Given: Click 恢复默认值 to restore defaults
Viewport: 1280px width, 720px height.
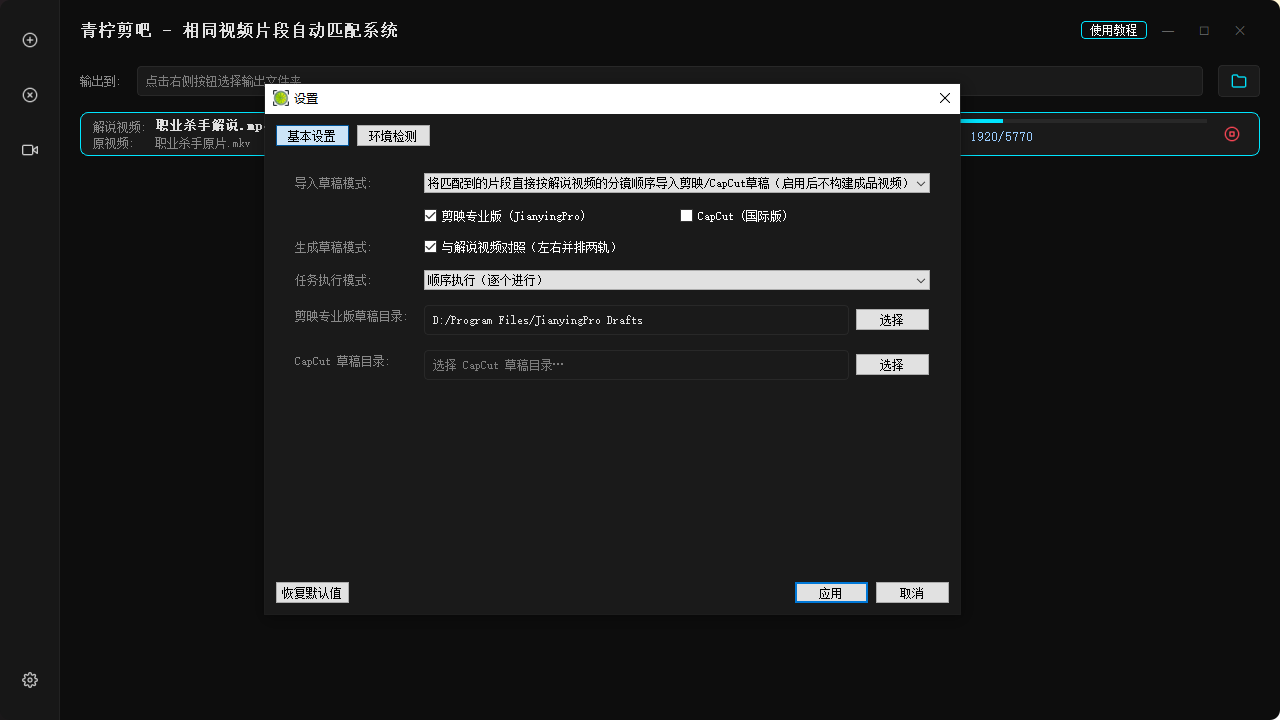Looking at the screenshot, I should [x=312, y=592].
